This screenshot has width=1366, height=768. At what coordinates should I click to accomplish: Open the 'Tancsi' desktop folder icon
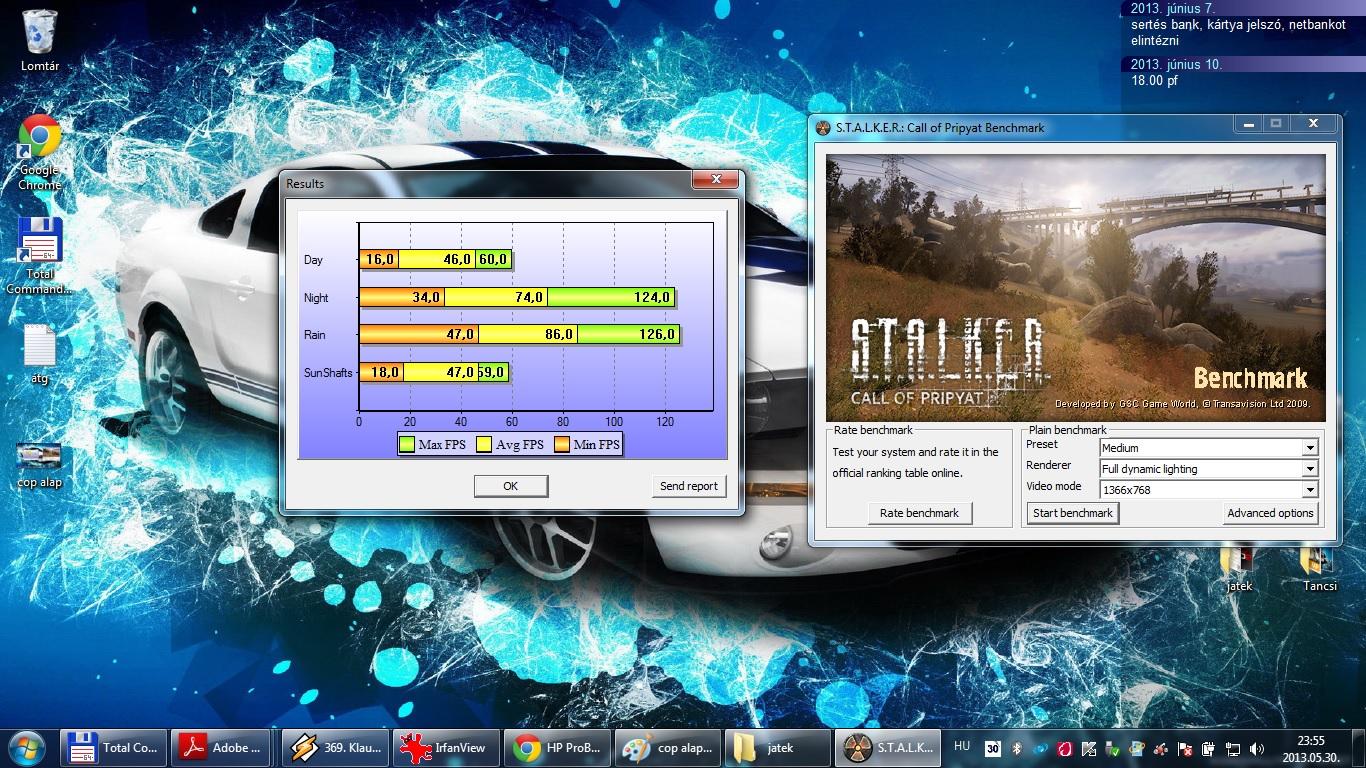pos(1320,568)
